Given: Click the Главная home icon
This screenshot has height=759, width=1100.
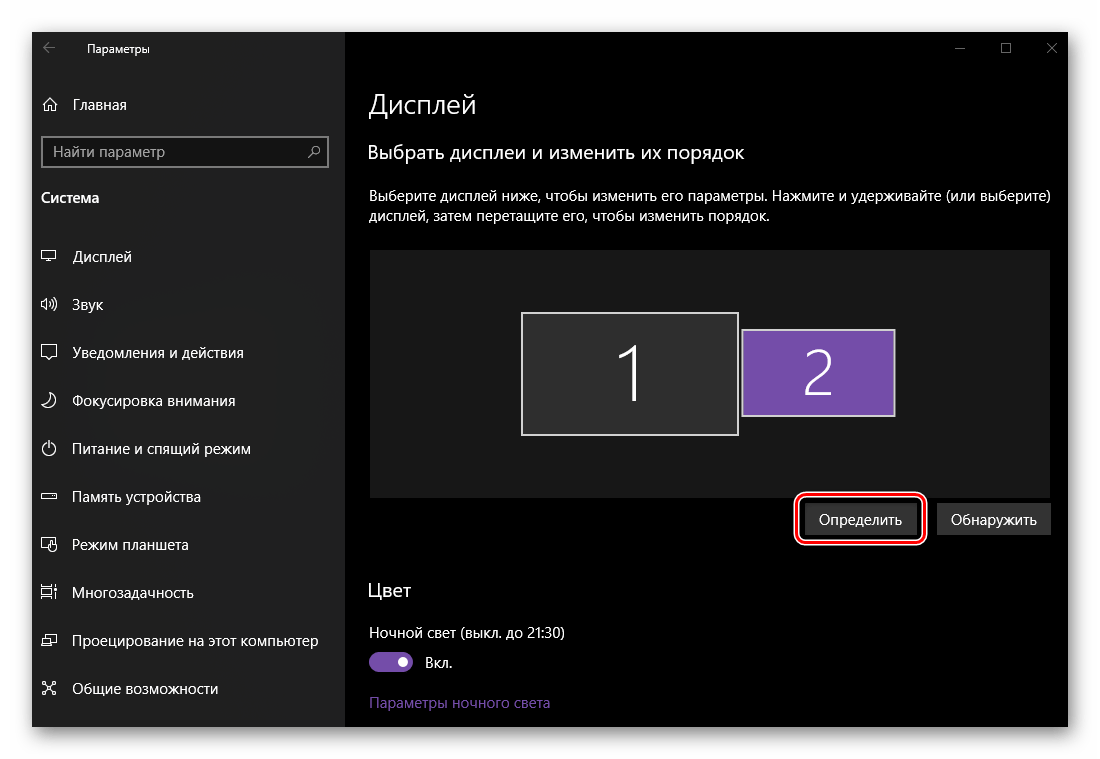Looking at the screenshot, I should pos(49,105).
